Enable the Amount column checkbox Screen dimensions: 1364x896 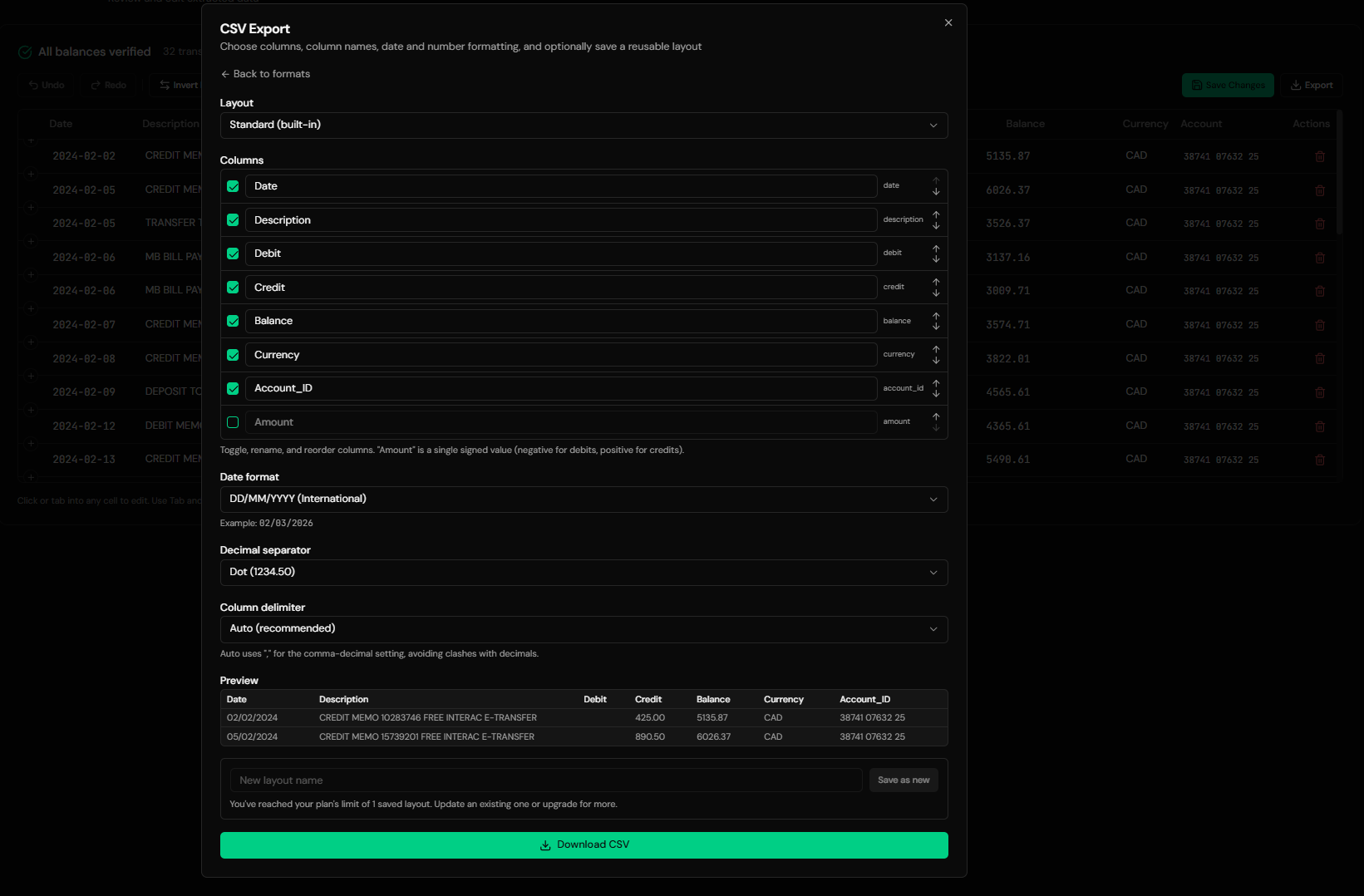tap(233, 422)
